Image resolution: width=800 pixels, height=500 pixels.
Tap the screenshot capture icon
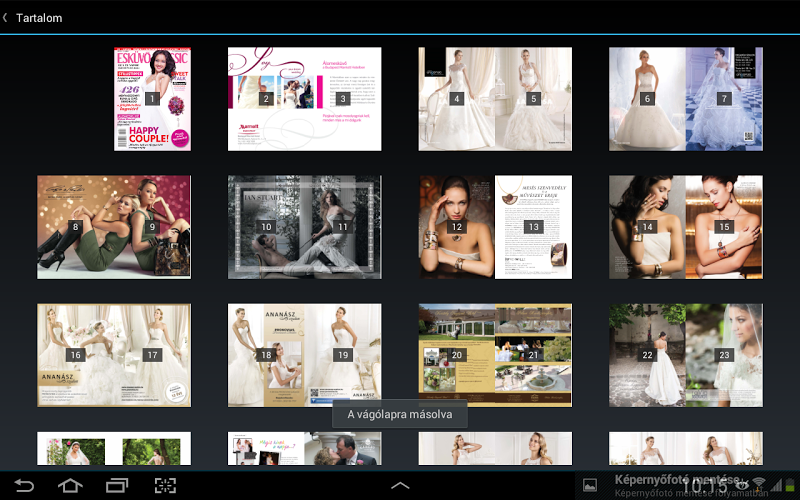click(x=165, y=486)
